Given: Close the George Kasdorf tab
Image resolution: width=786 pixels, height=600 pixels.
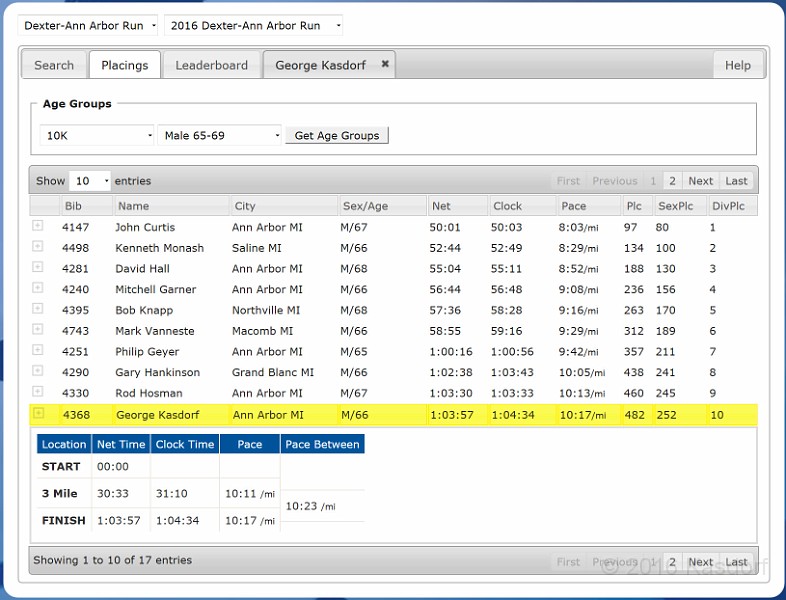Looking at the screenshot, I should point(385,65).
